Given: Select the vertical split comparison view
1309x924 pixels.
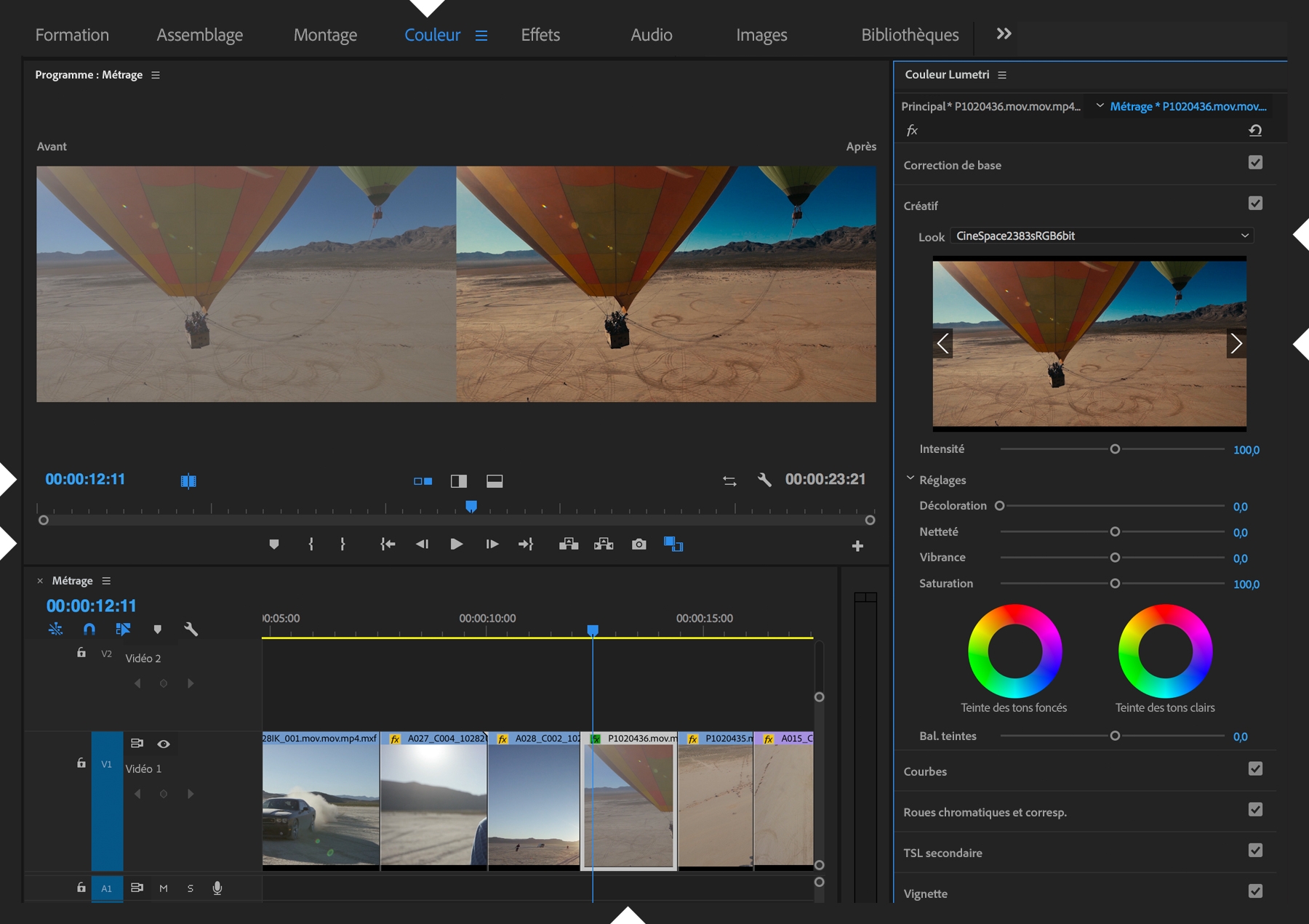Looking at the screenshot, I should [x=459, y=481].
